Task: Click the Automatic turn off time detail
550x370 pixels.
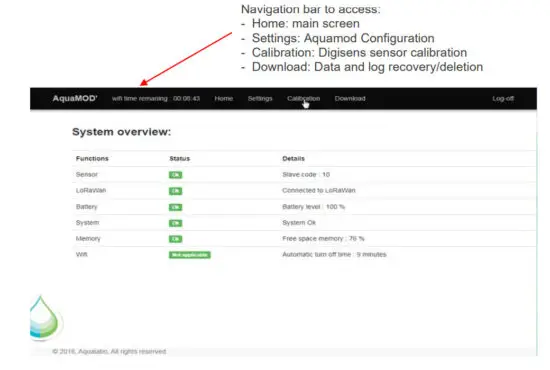Action: (x=334, y=254)
